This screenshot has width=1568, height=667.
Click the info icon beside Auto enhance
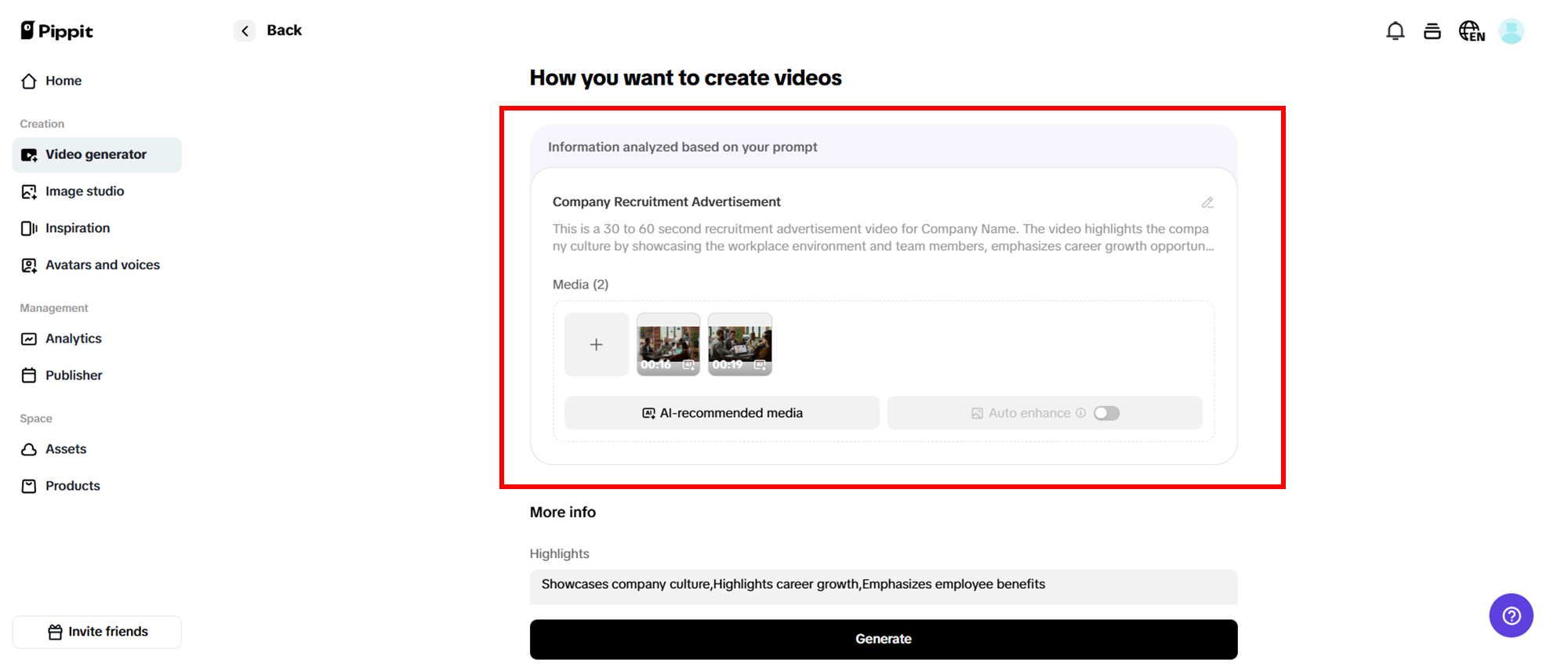coord(1081,413)
